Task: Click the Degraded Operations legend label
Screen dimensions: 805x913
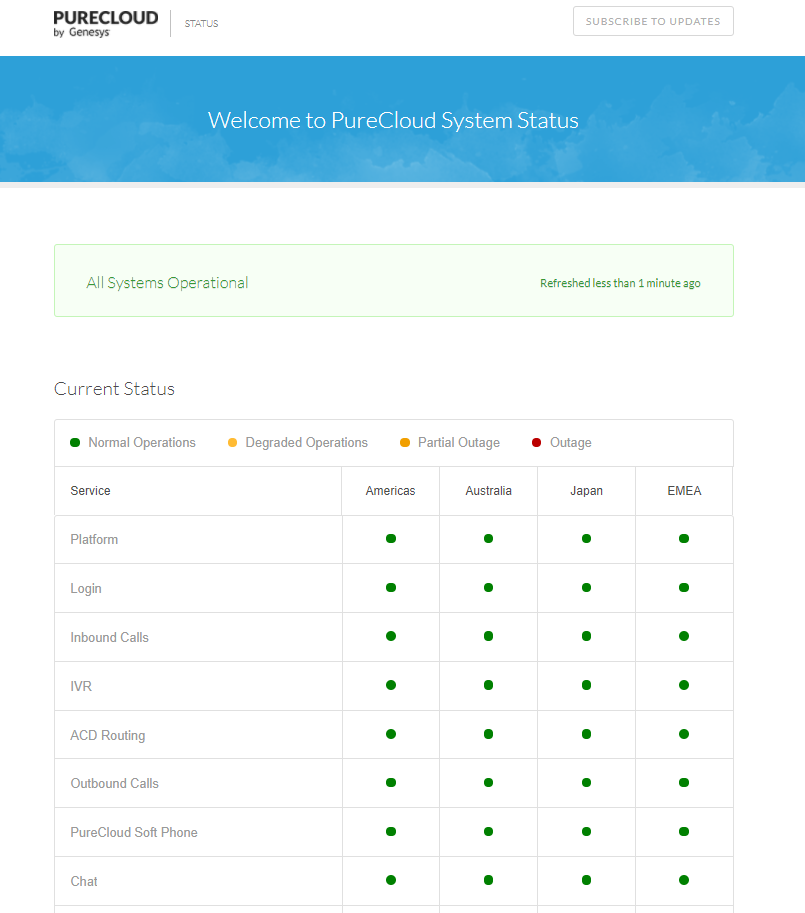Action: coord(307,443)
